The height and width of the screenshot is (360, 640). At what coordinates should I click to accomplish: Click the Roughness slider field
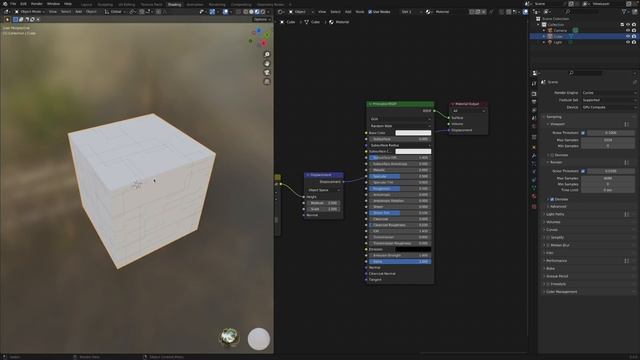tap(400, 189)
